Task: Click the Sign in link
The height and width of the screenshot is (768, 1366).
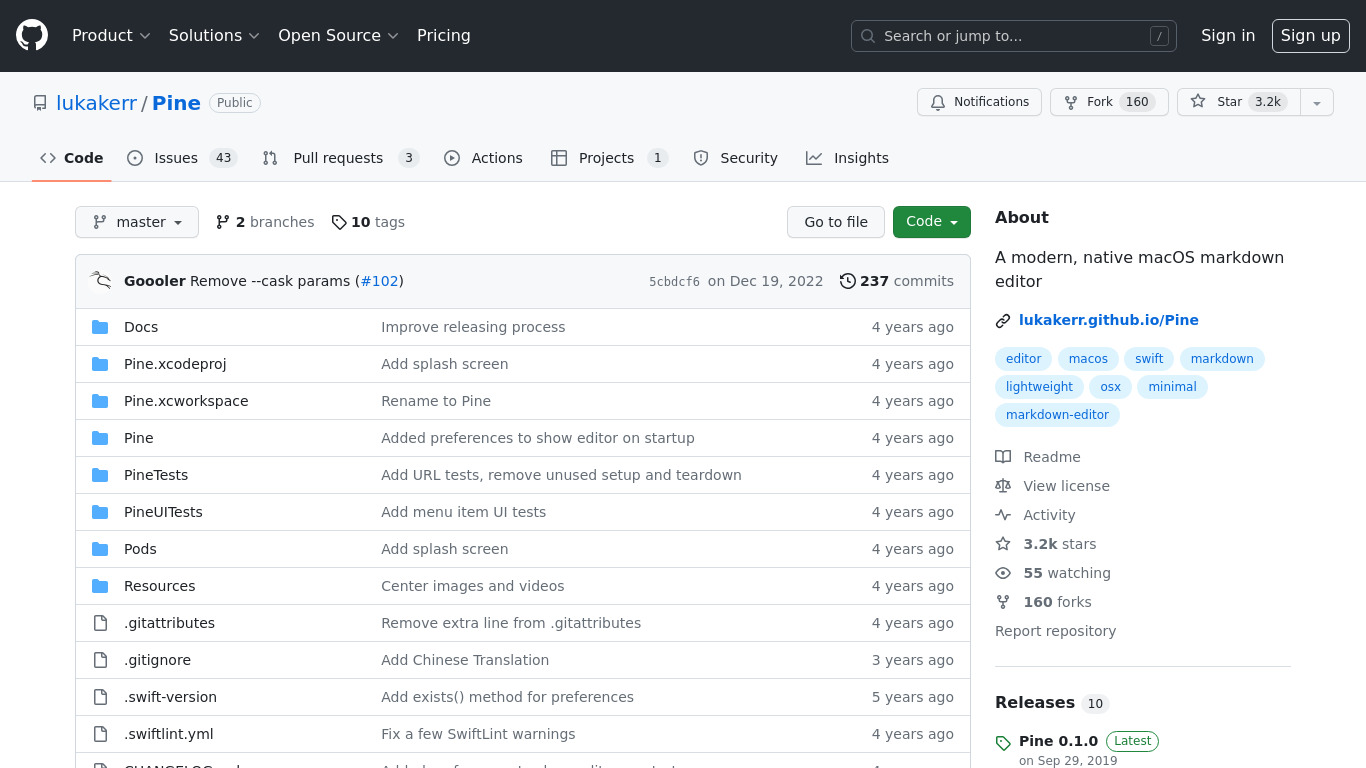Action: (1228, 36)
